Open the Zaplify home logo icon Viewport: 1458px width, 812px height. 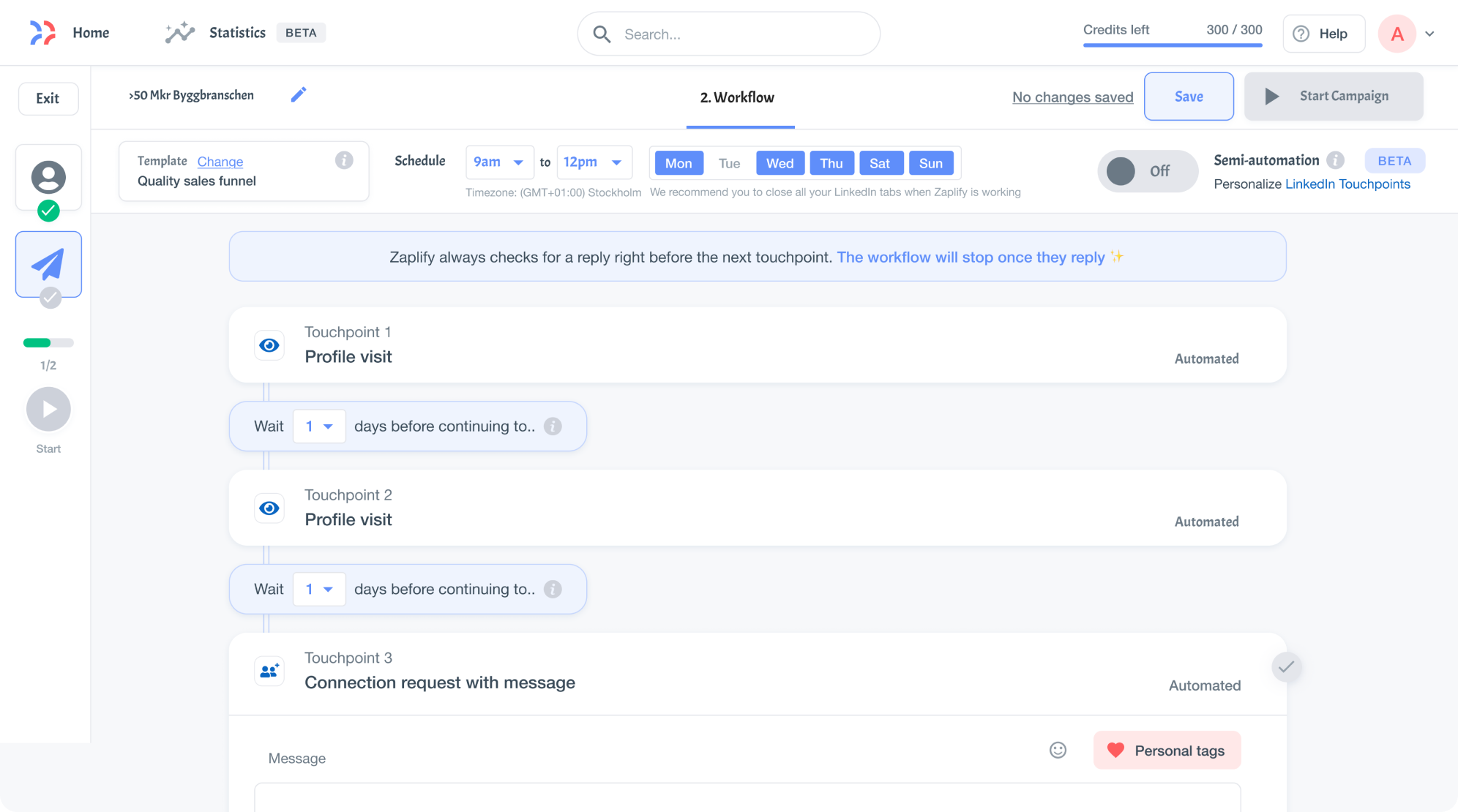tap(42, 33)
